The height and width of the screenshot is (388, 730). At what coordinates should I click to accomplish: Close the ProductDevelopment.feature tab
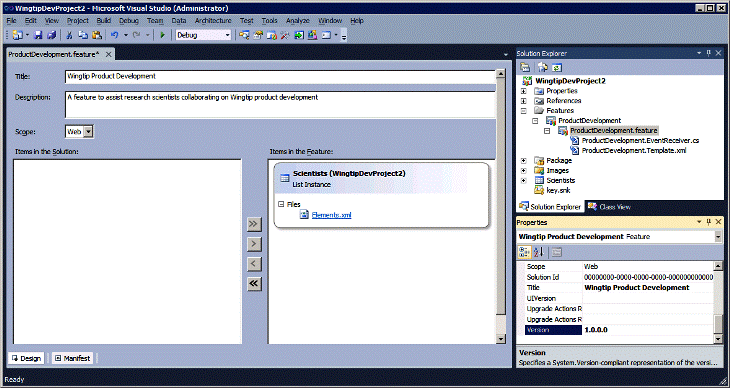pos(108,54)
